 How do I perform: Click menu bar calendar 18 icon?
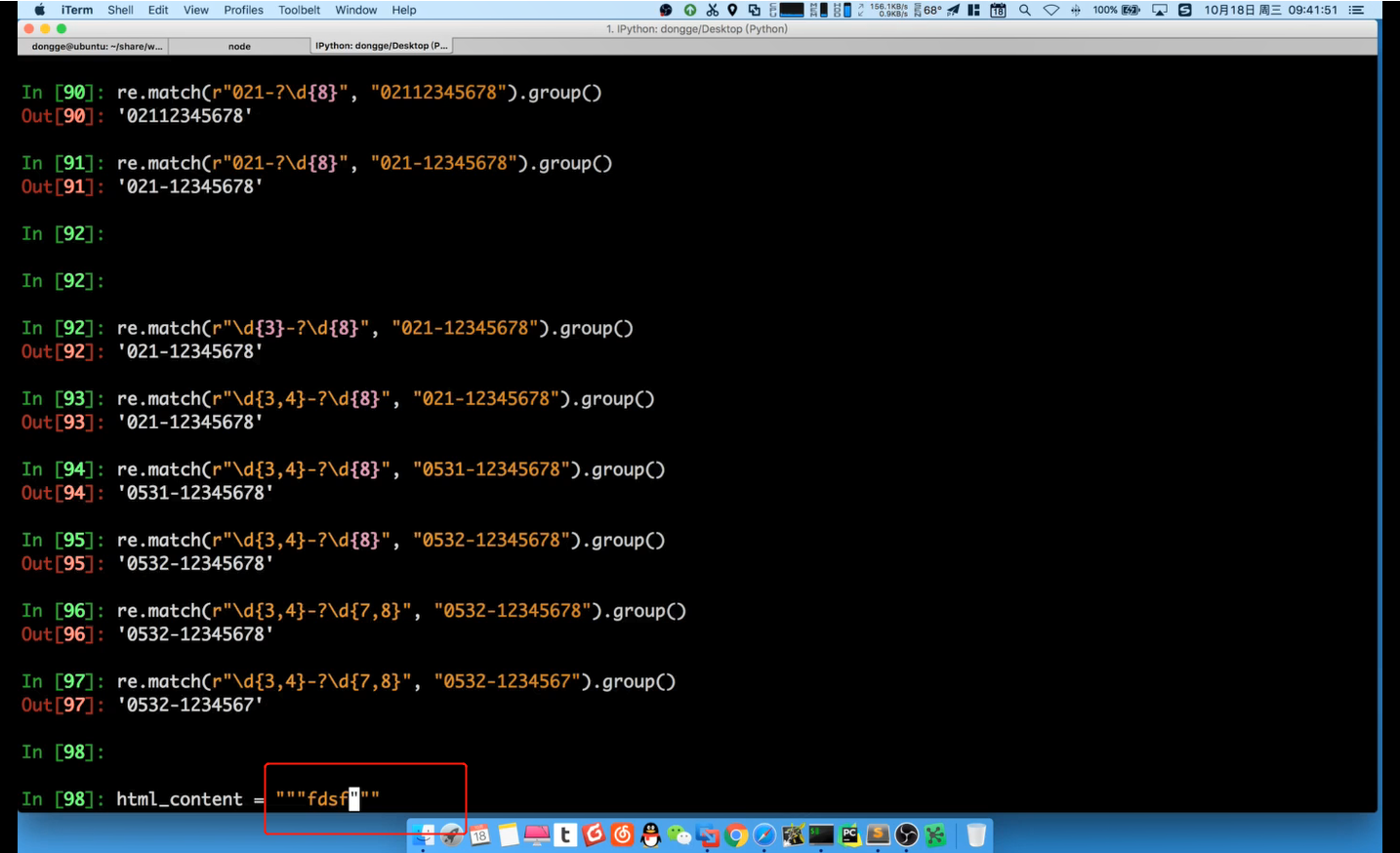click(998, 10)
